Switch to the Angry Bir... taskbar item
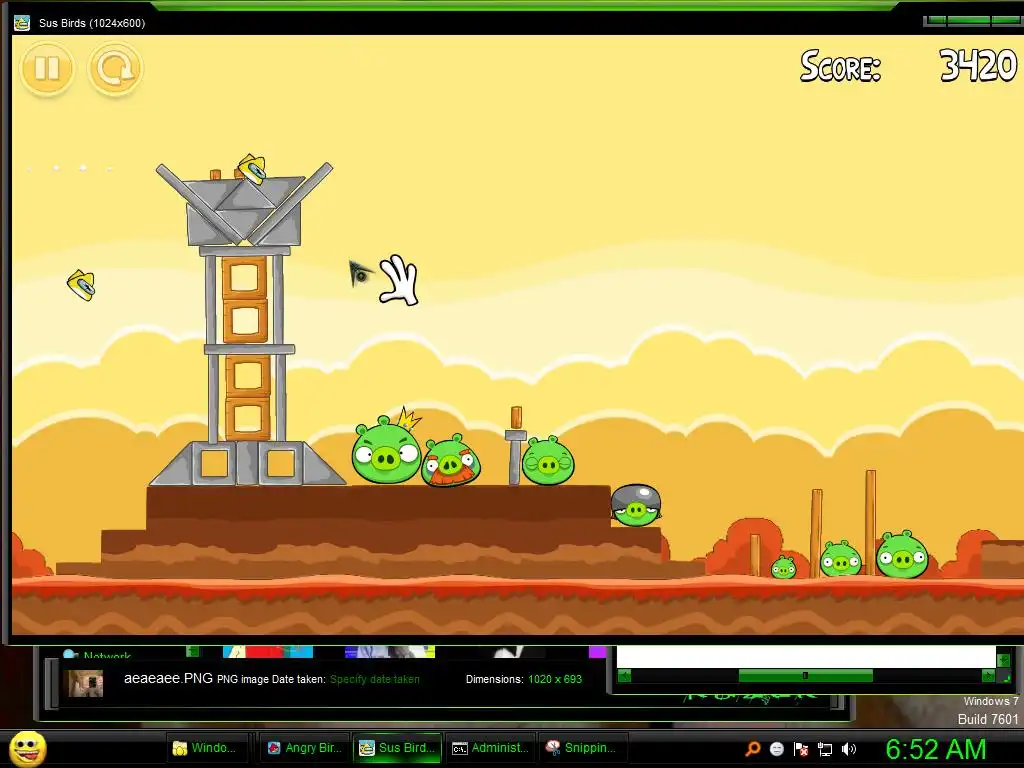Screen dimensions: 1024x768 [303, 748]
